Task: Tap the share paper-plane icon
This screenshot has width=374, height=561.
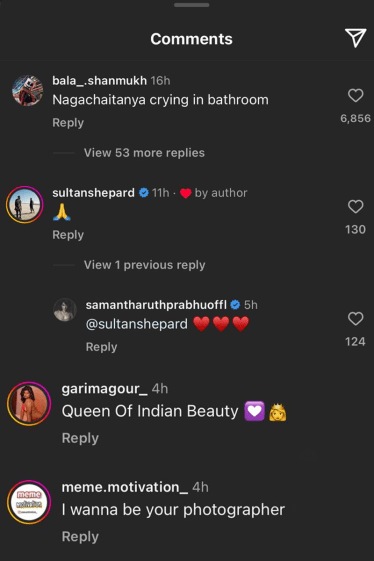Action: pyautogui.click(x=355, y=38)
